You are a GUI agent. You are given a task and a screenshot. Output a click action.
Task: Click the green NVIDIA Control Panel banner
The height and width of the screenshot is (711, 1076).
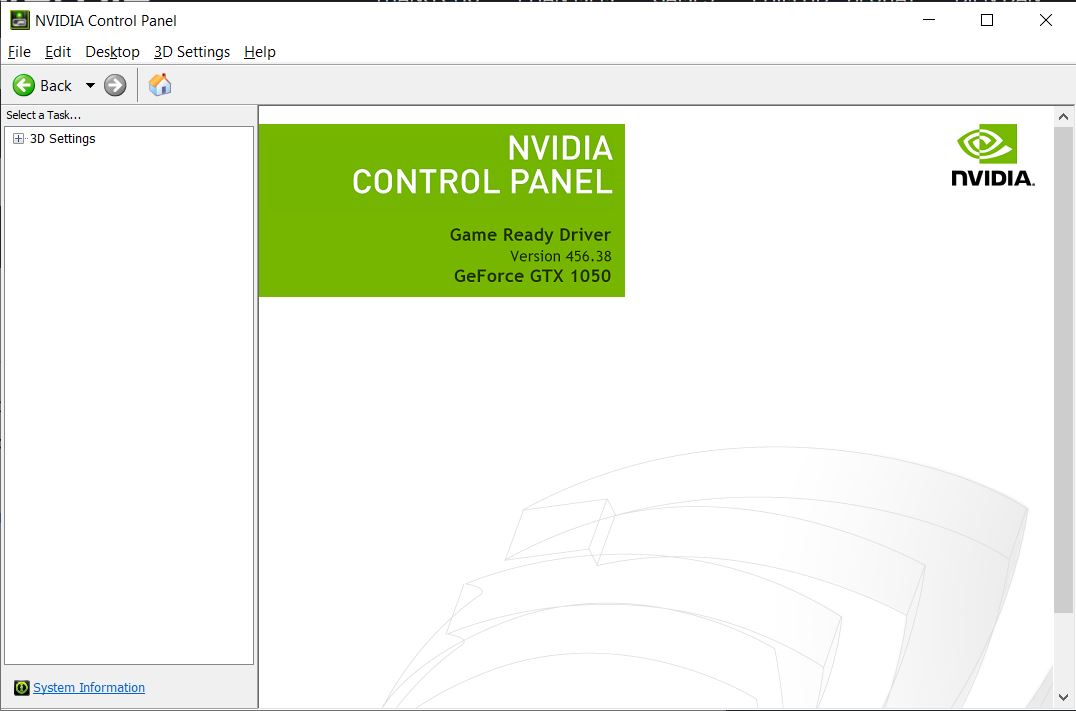pos(441,210)
